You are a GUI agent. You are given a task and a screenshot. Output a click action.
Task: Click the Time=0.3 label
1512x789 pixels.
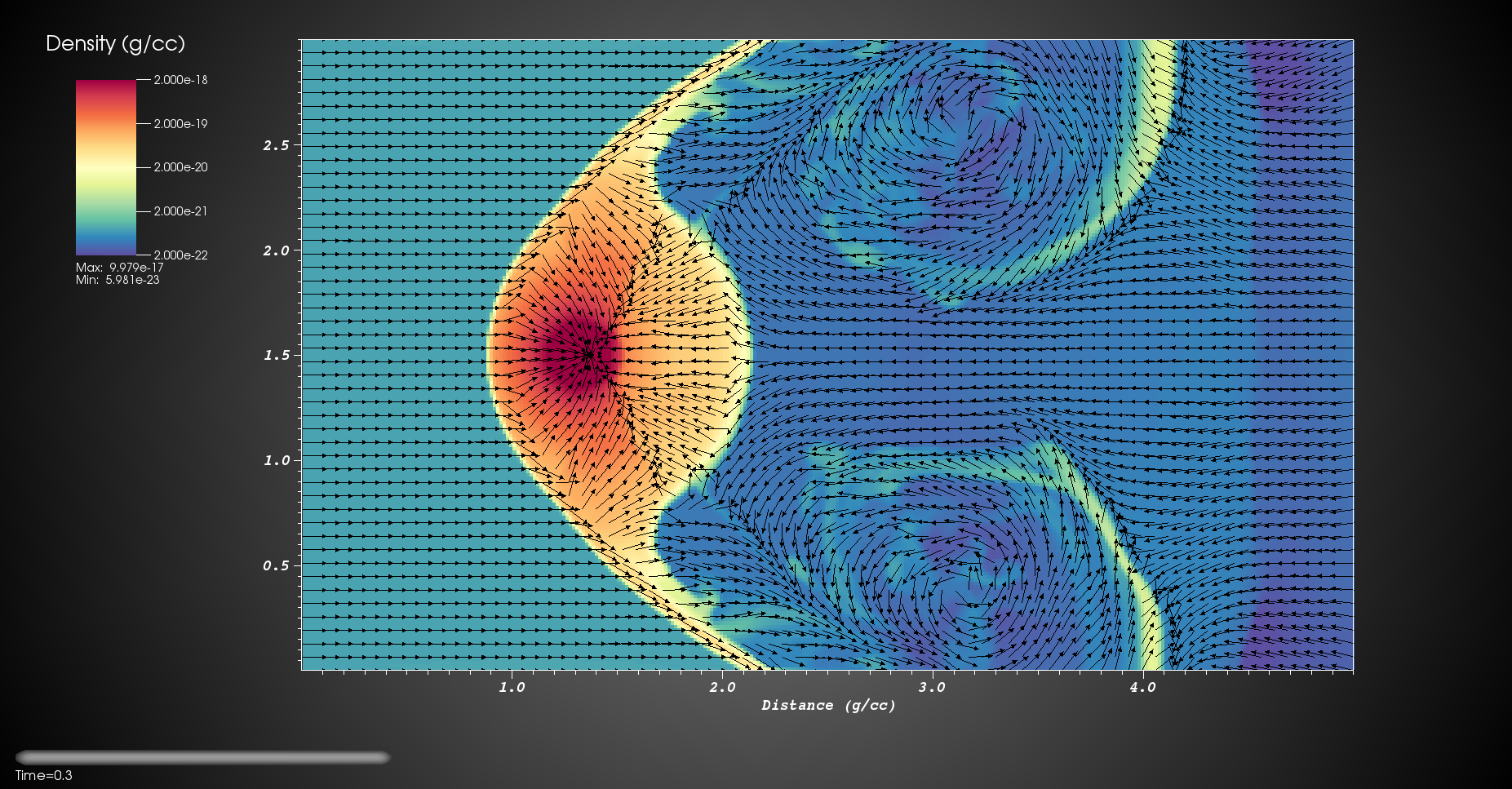coord(44,775)
